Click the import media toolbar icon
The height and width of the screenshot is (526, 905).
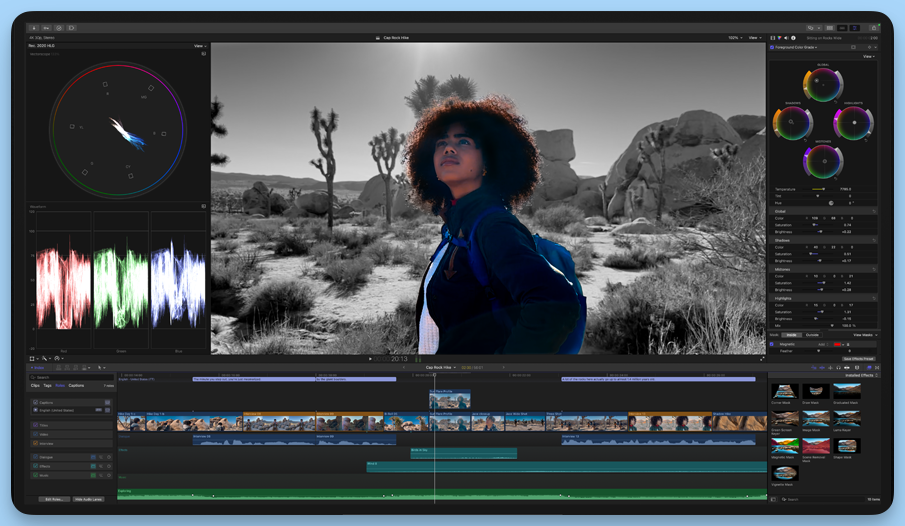[34, 28]
